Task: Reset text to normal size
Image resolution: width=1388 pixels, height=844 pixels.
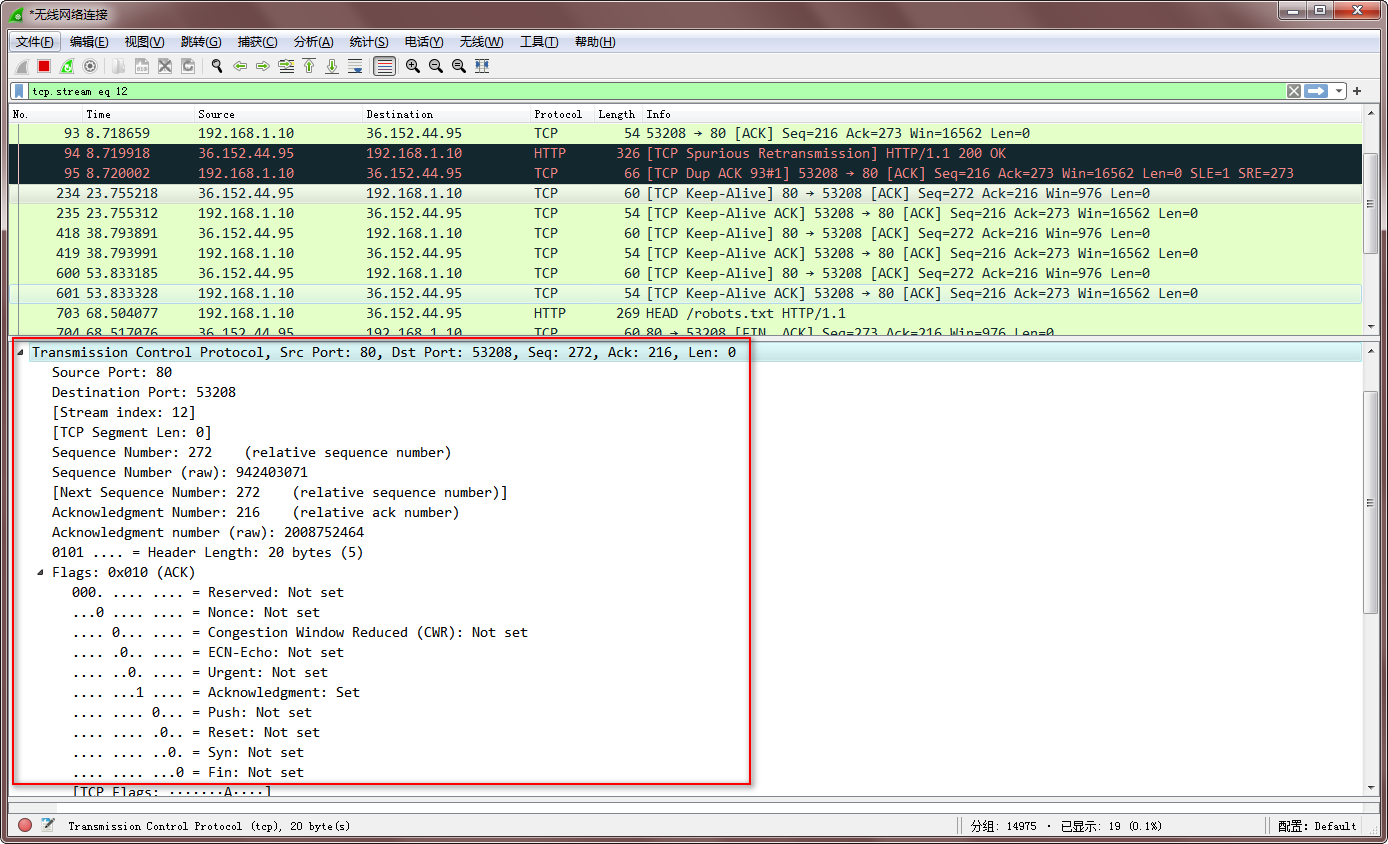Action: point(459,66)
